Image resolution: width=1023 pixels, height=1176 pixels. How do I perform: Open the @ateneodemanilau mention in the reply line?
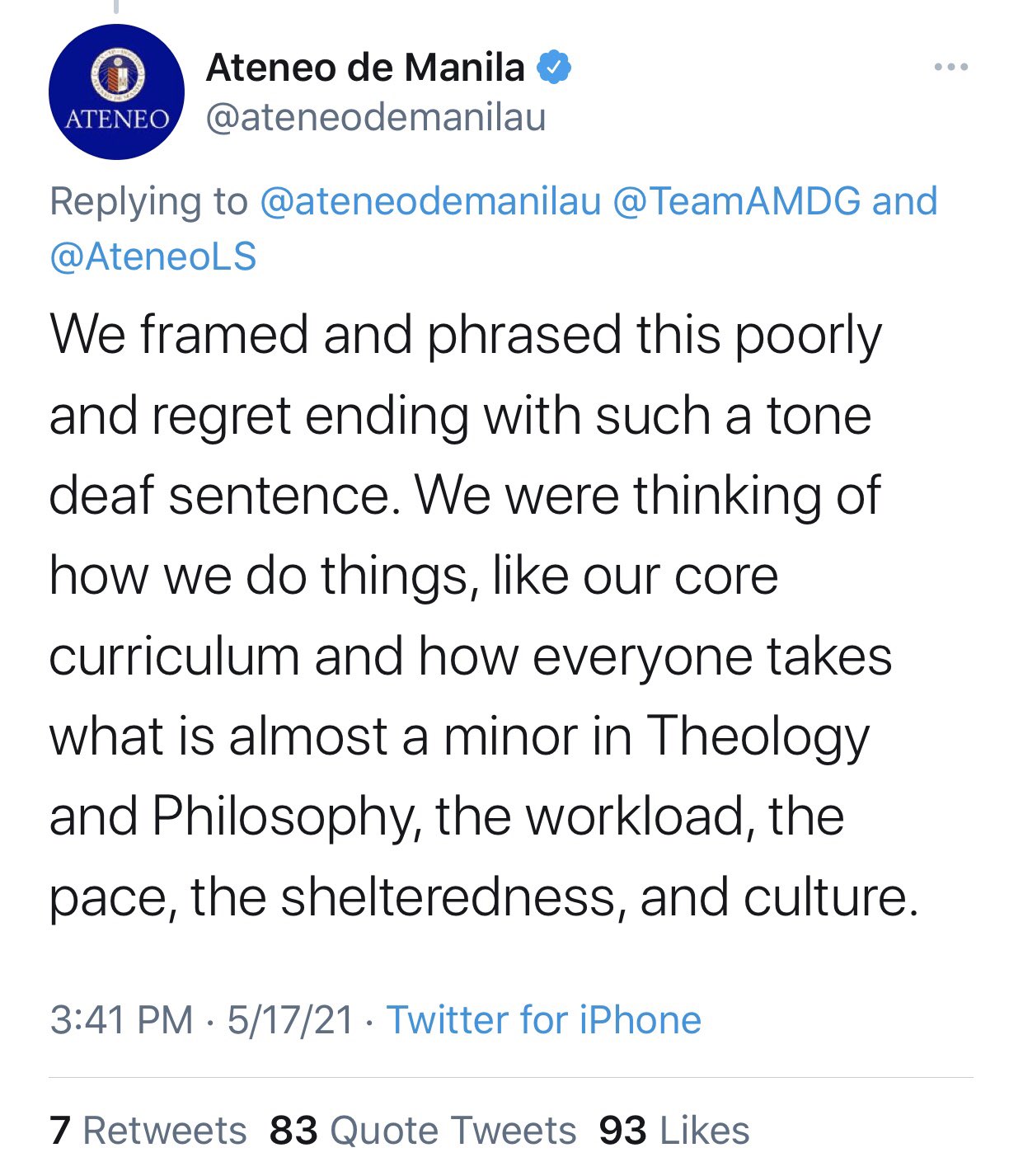pos(430,201)
